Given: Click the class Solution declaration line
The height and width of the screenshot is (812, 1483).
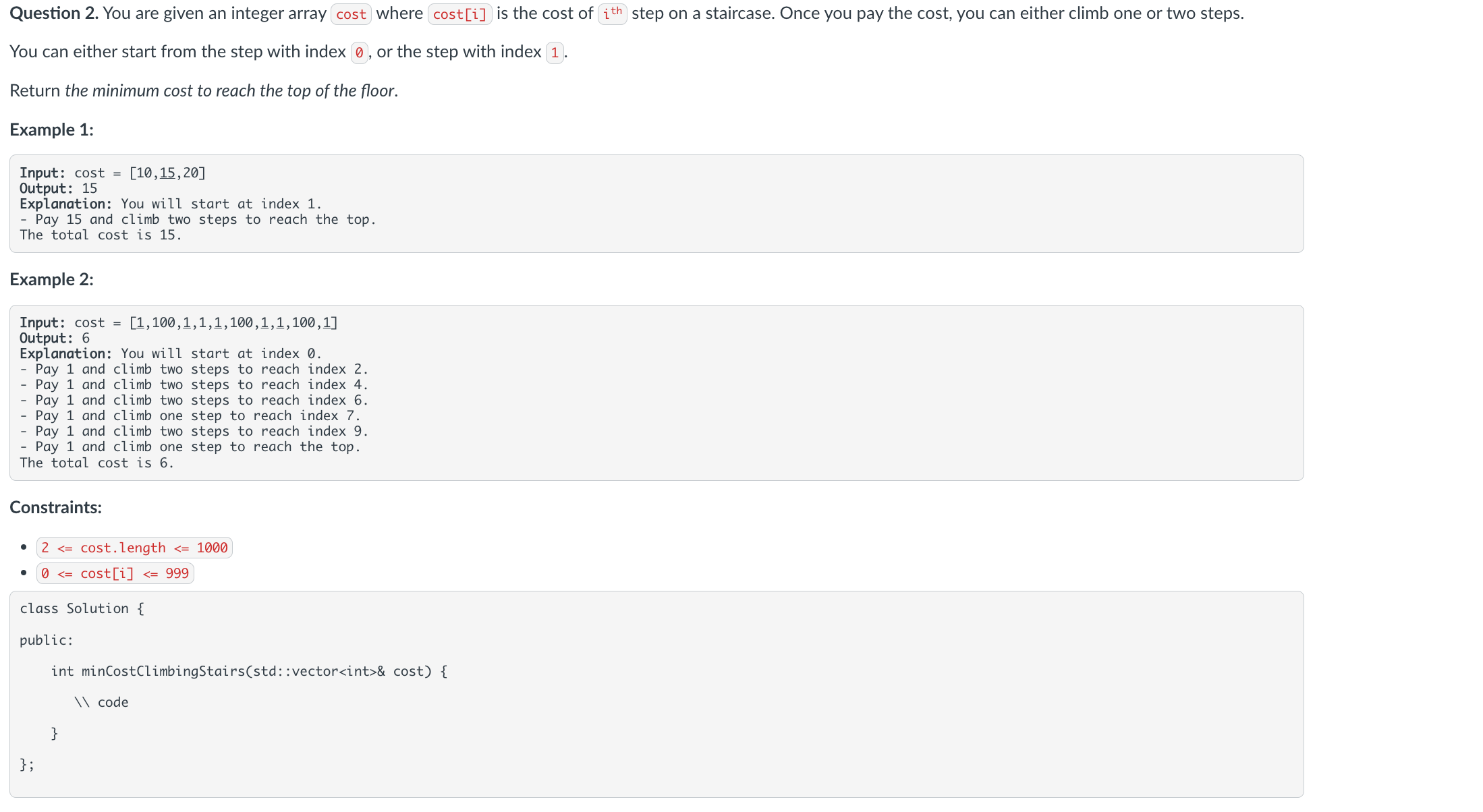Looking at the screenshot, I should tap(82, 608).
